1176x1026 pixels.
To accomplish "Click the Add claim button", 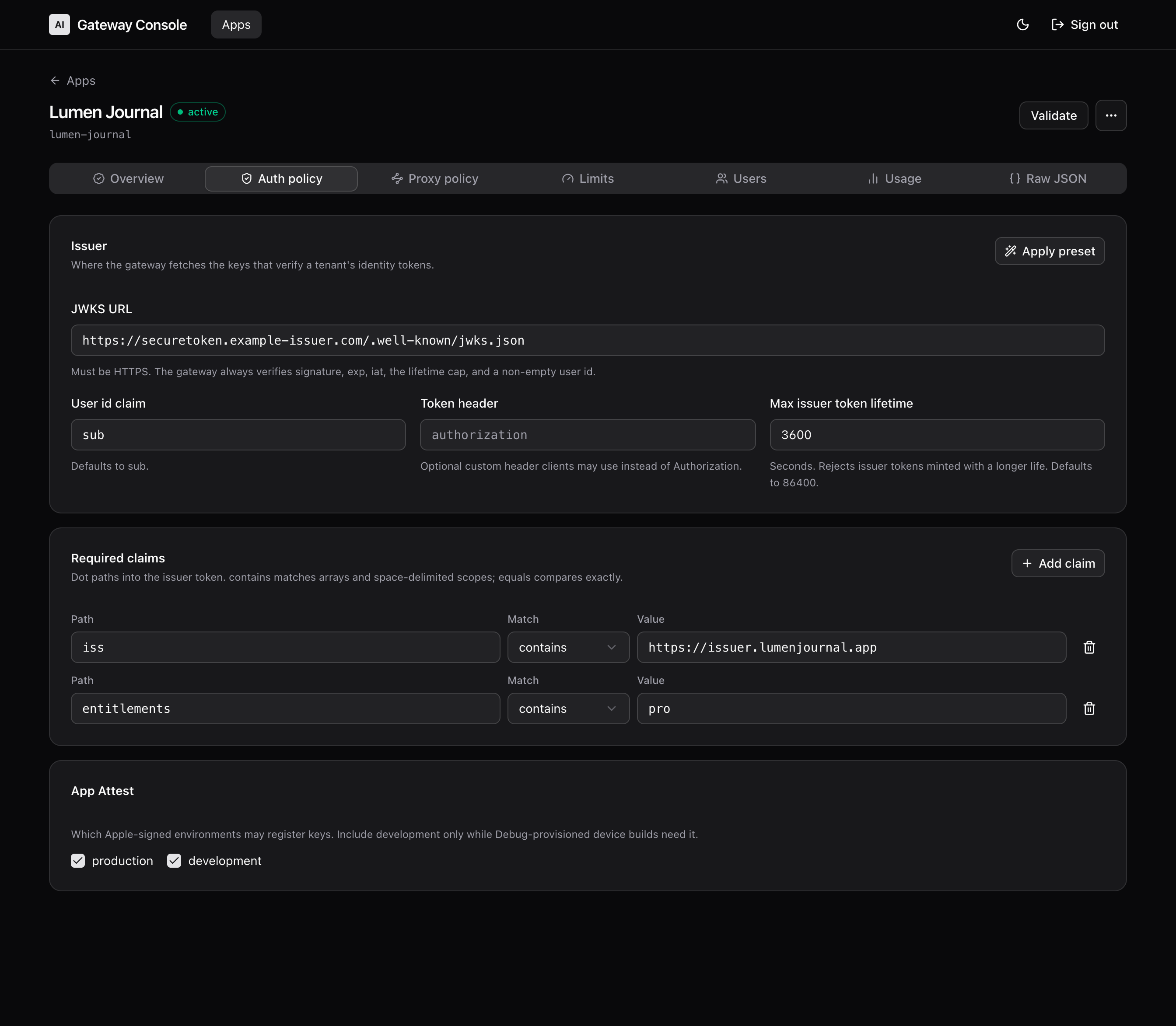I will [x=1058, y=563].
